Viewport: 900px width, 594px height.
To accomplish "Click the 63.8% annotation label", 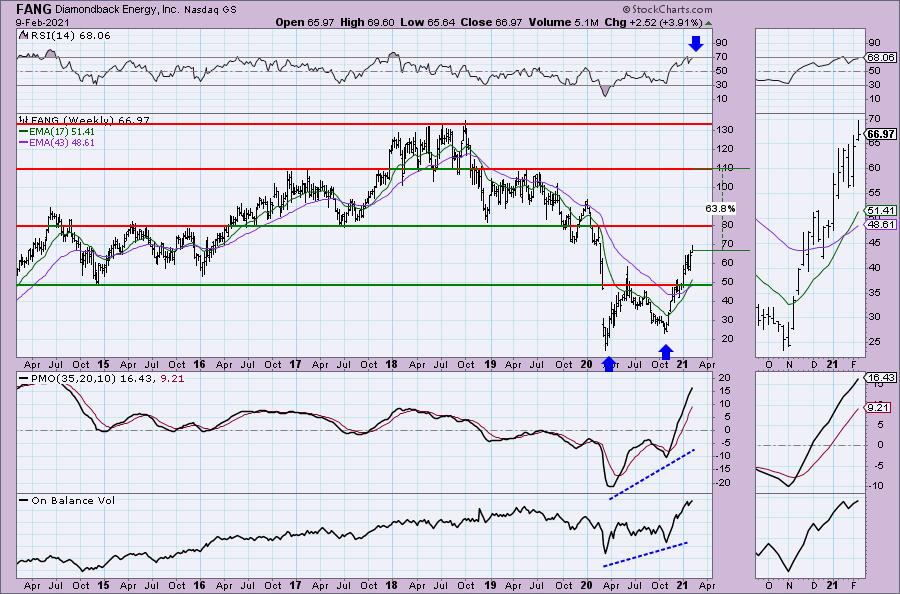I will click(720, 208).
